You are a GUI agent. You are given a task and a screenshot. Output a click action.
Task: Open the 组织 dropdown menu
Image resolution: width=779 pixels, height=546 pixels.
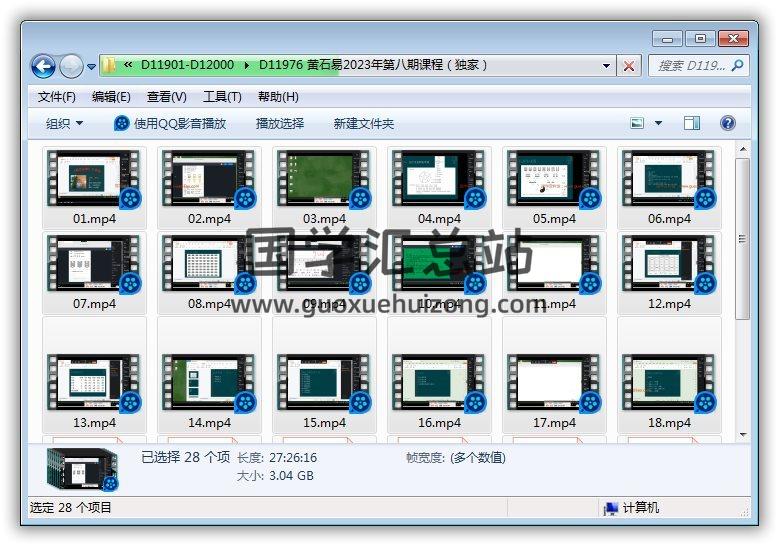click(x=64, y=123)
